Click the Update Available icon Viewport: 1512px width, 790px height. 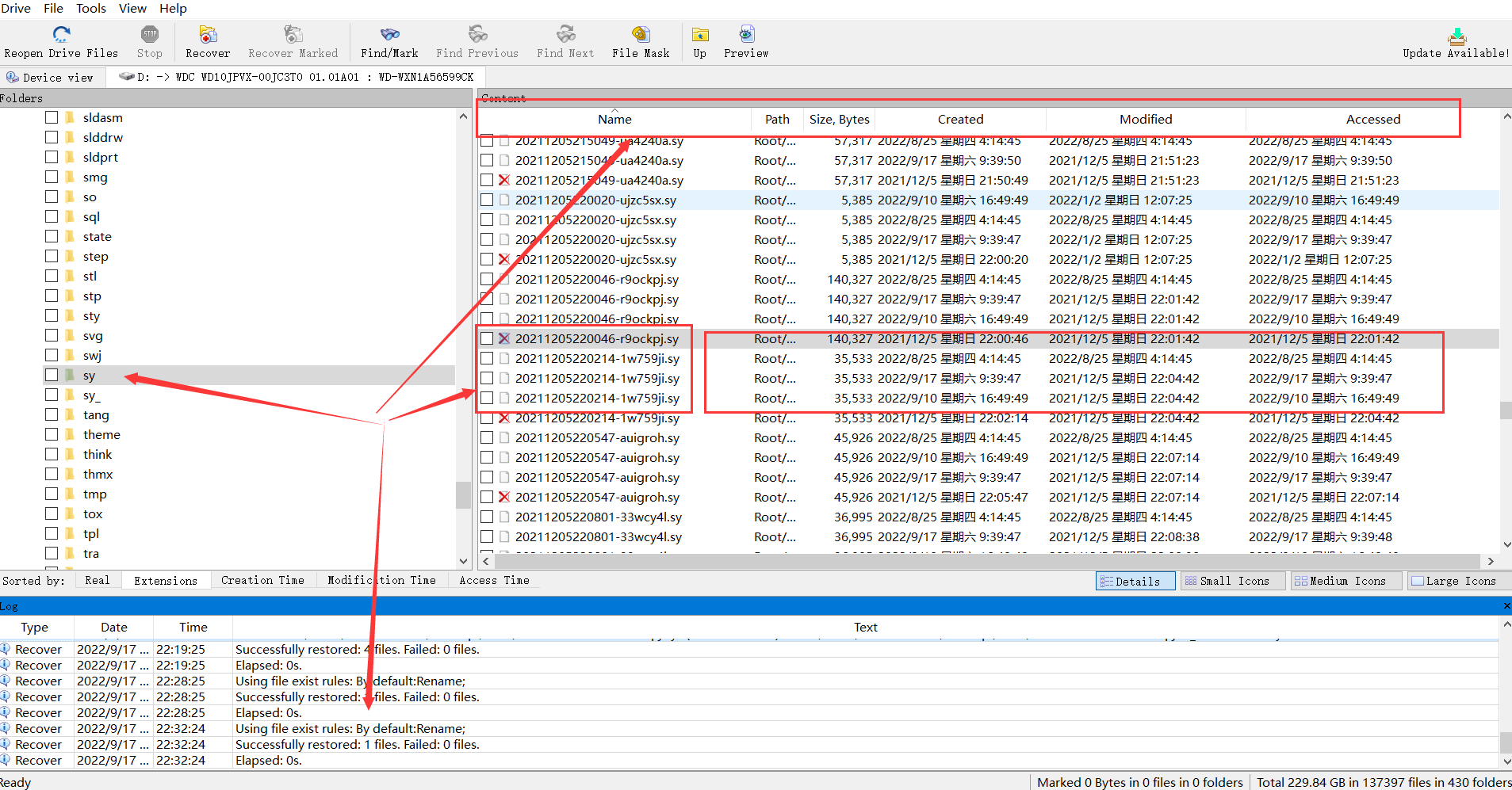click(x=1456, y=36)
